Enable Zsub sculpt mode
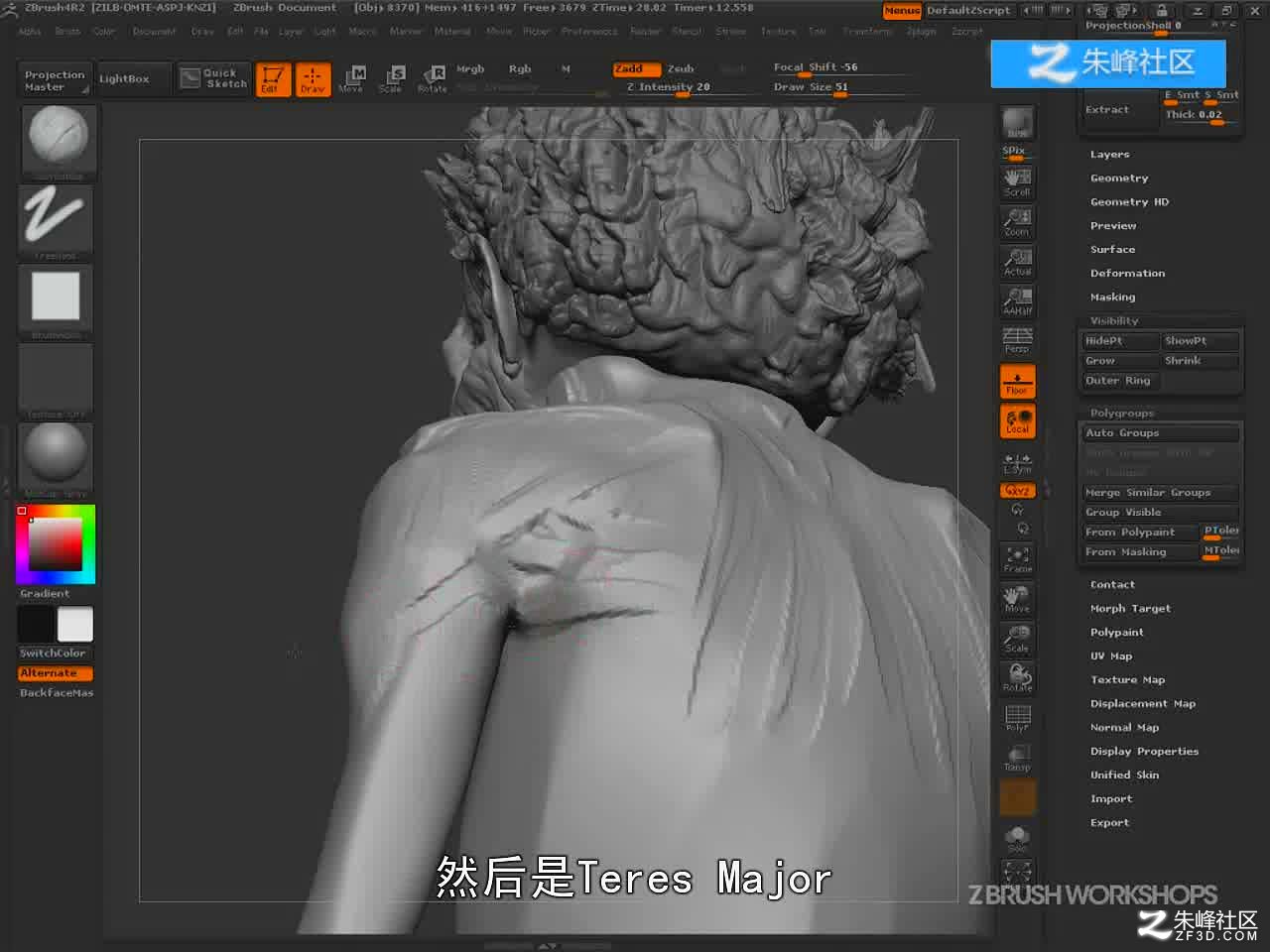This screenshot has width=1270, height=952. tap(681, 69)
